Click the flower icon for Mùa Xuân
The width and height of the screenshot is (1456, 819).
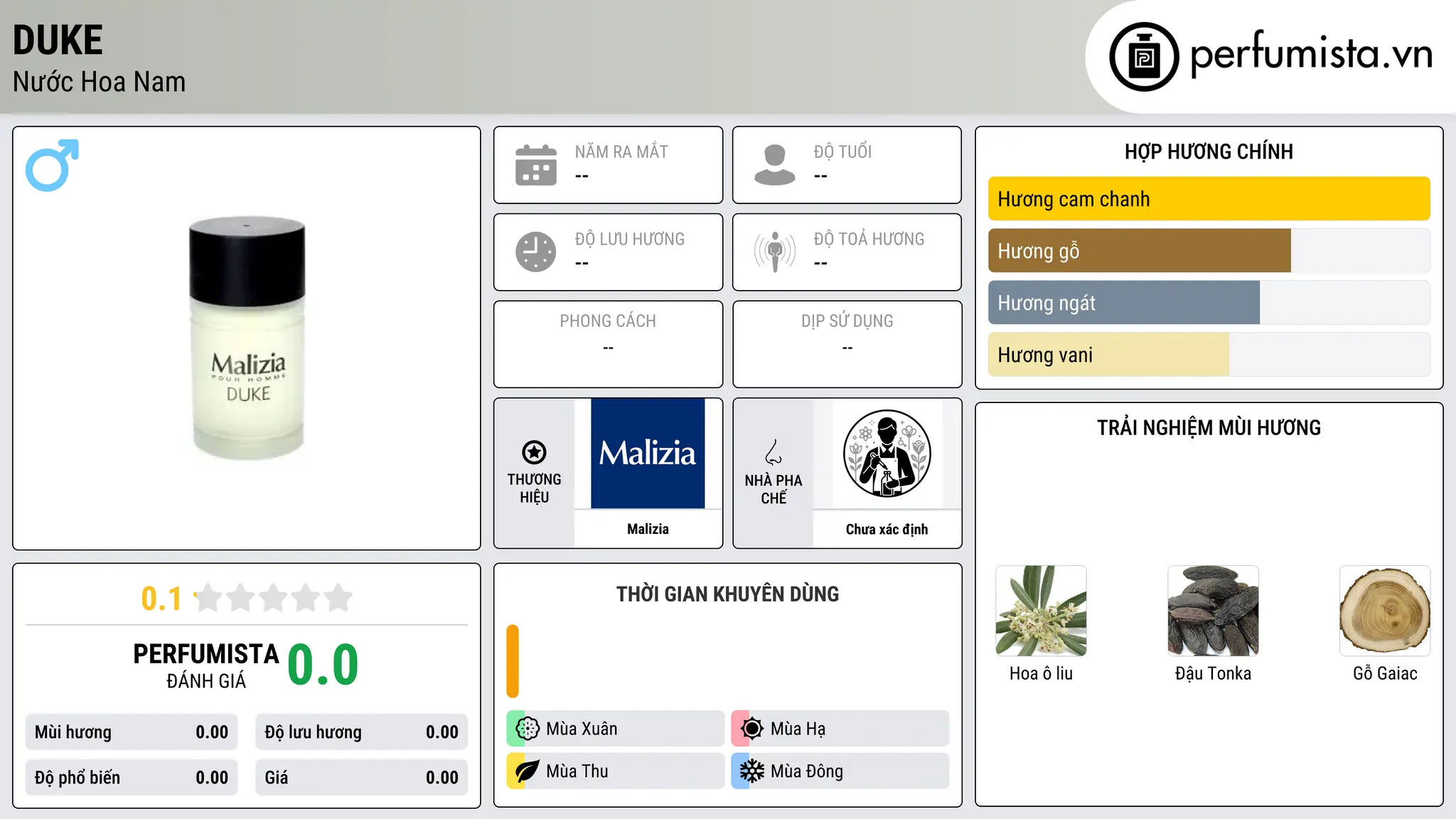click(x=528, y=728)
